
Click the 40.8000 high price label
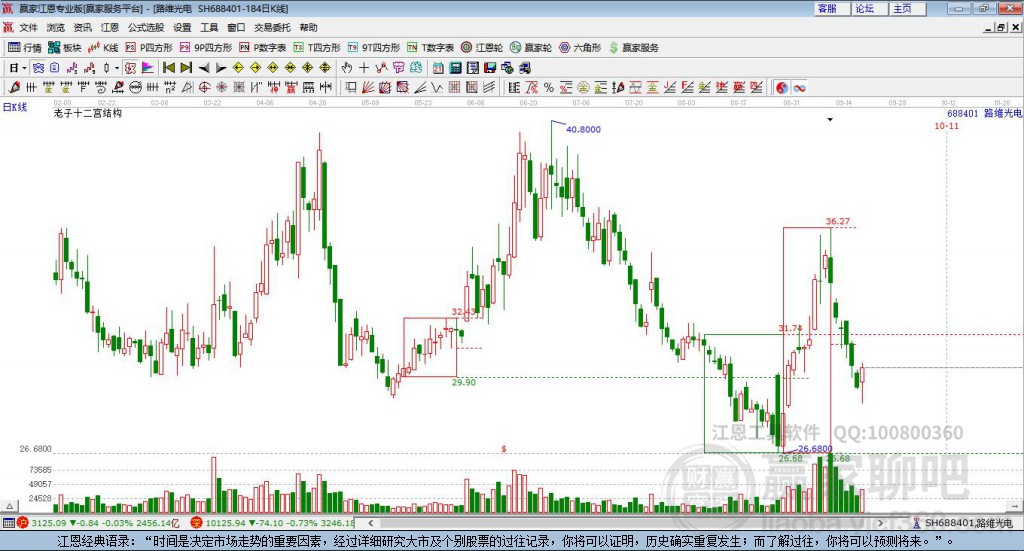583,129
